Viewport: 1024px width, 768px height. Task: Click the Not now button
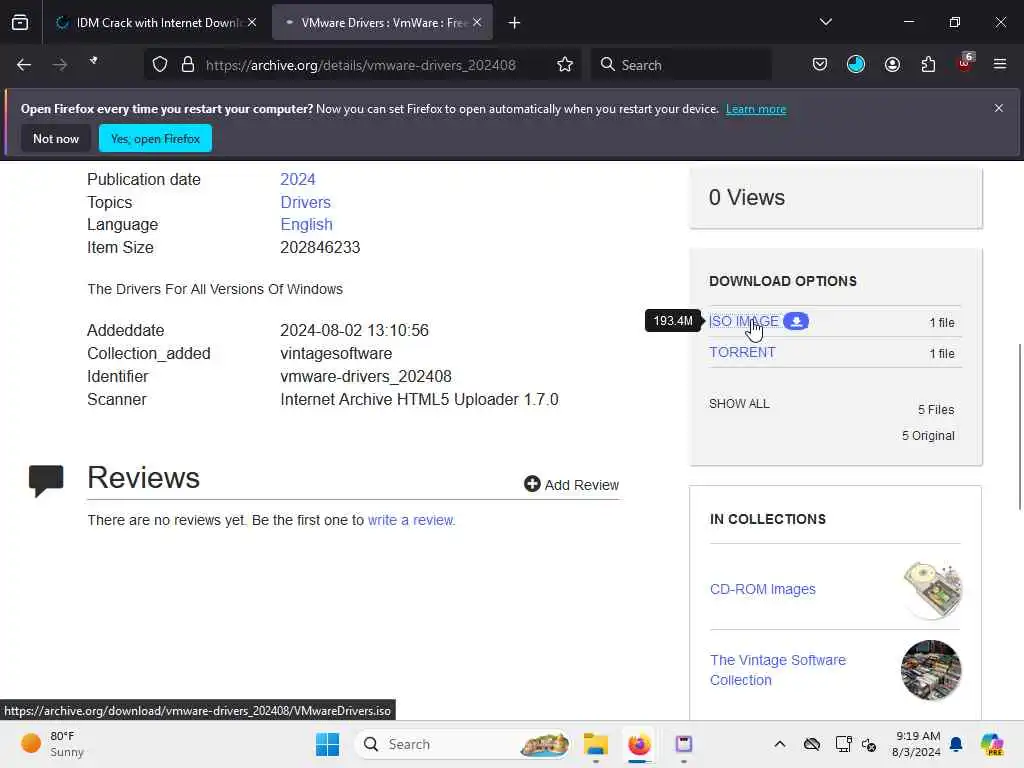click(56, 138)
